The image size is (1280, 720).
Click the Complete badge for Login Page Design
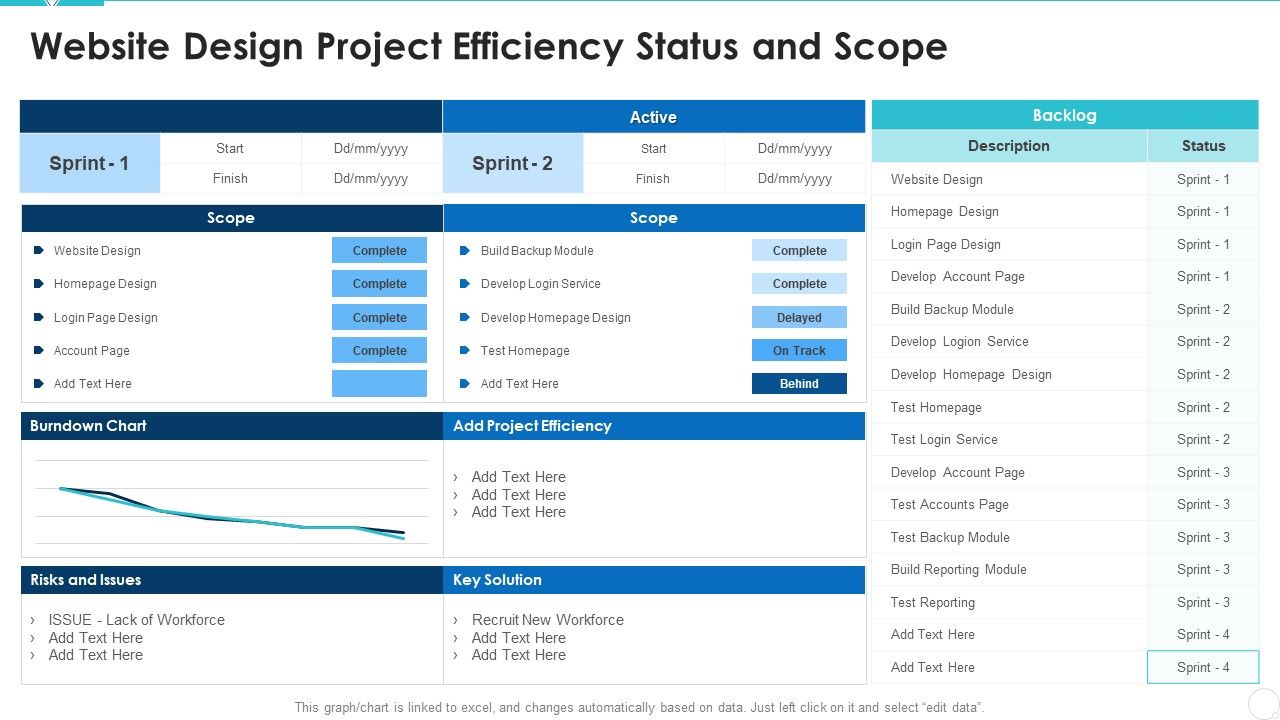point(379,317)
